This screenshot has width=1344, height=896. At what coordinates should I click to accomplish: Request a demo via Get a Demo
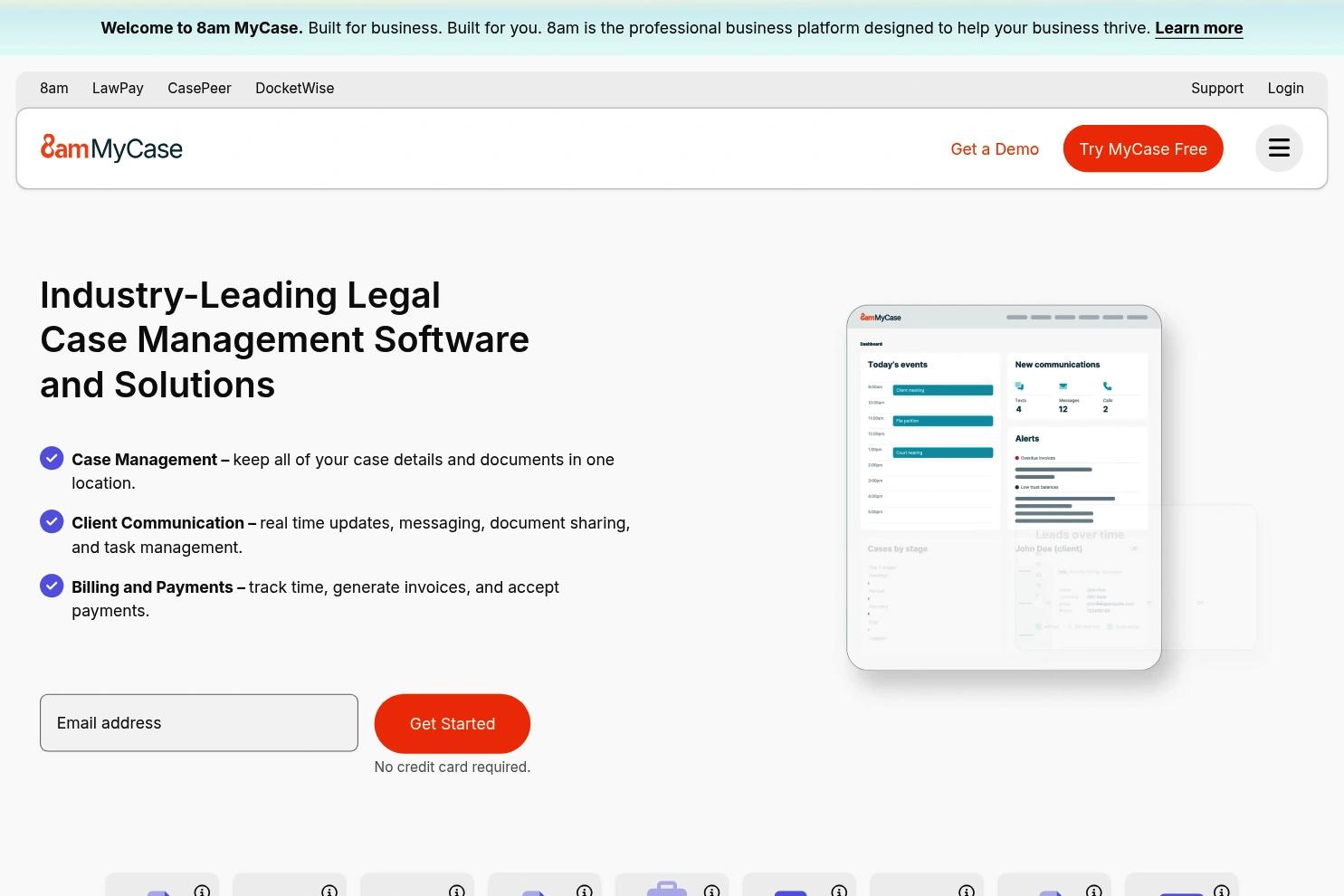(995, 149)
